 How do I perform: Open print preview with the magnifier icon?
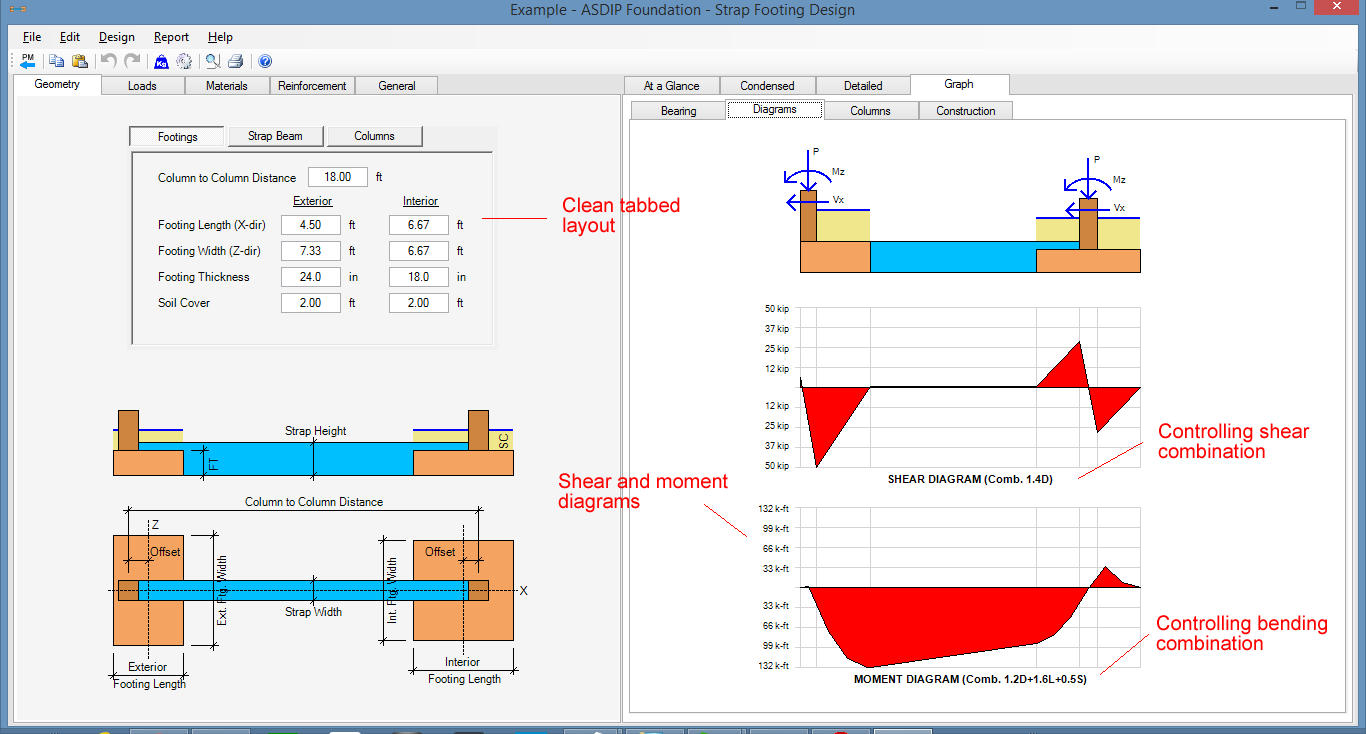pyautogui.click(x=213, y=61)
